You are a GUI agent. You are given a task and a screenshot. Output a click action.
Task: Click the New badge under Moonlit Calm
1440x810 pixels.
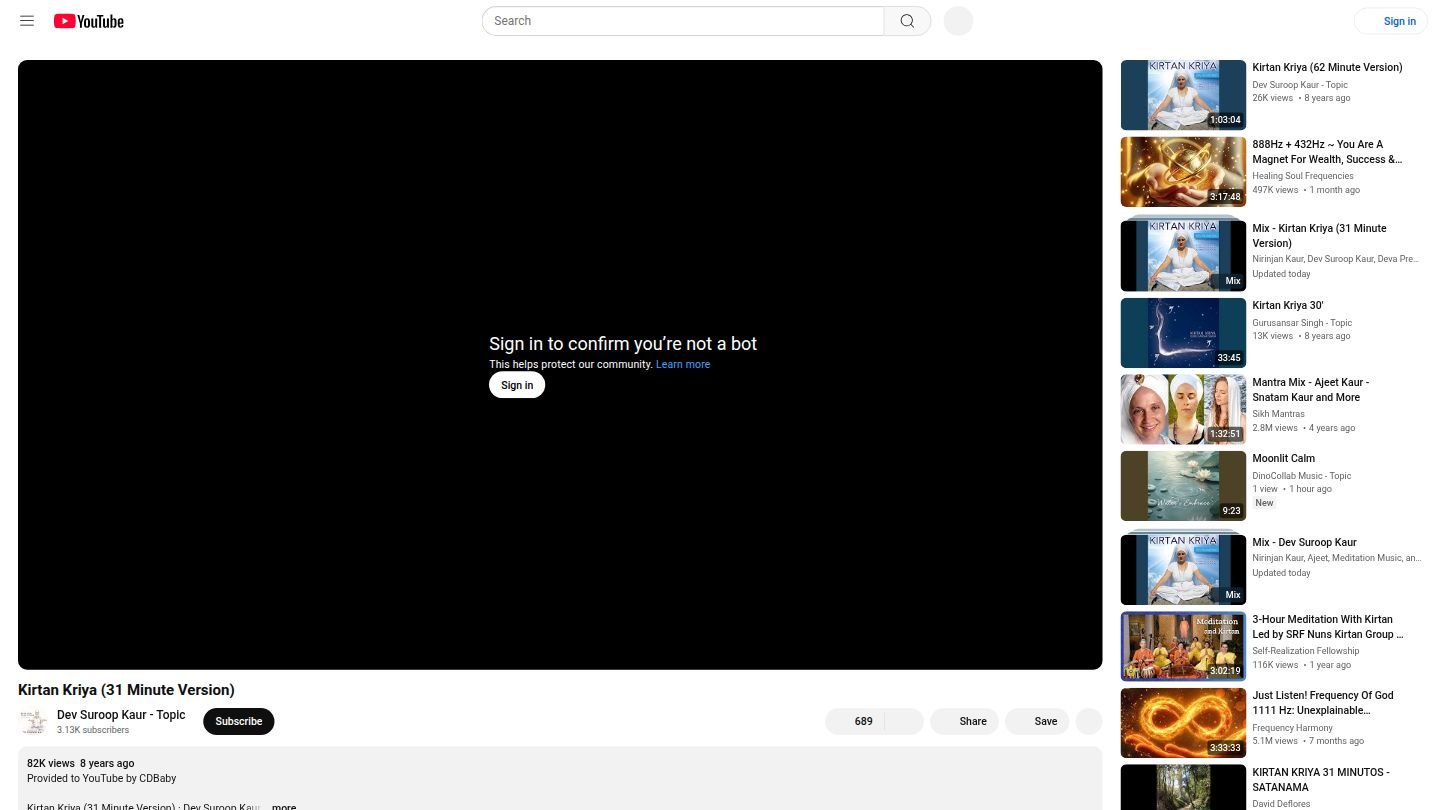click(x=1265, y=503)
